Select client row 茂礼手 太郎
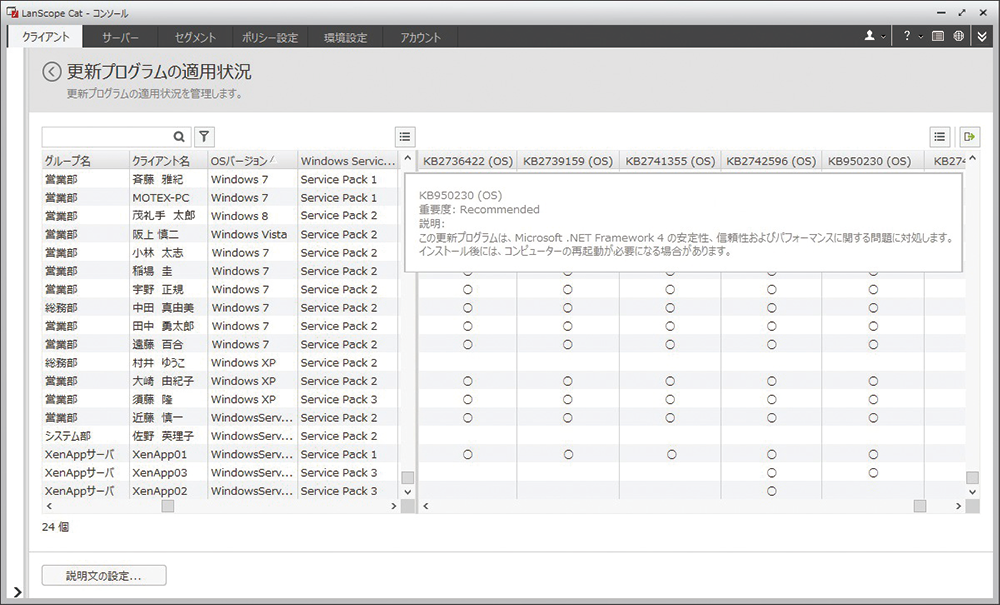This screenshot has width=1000, height=605. pos(220,215)
